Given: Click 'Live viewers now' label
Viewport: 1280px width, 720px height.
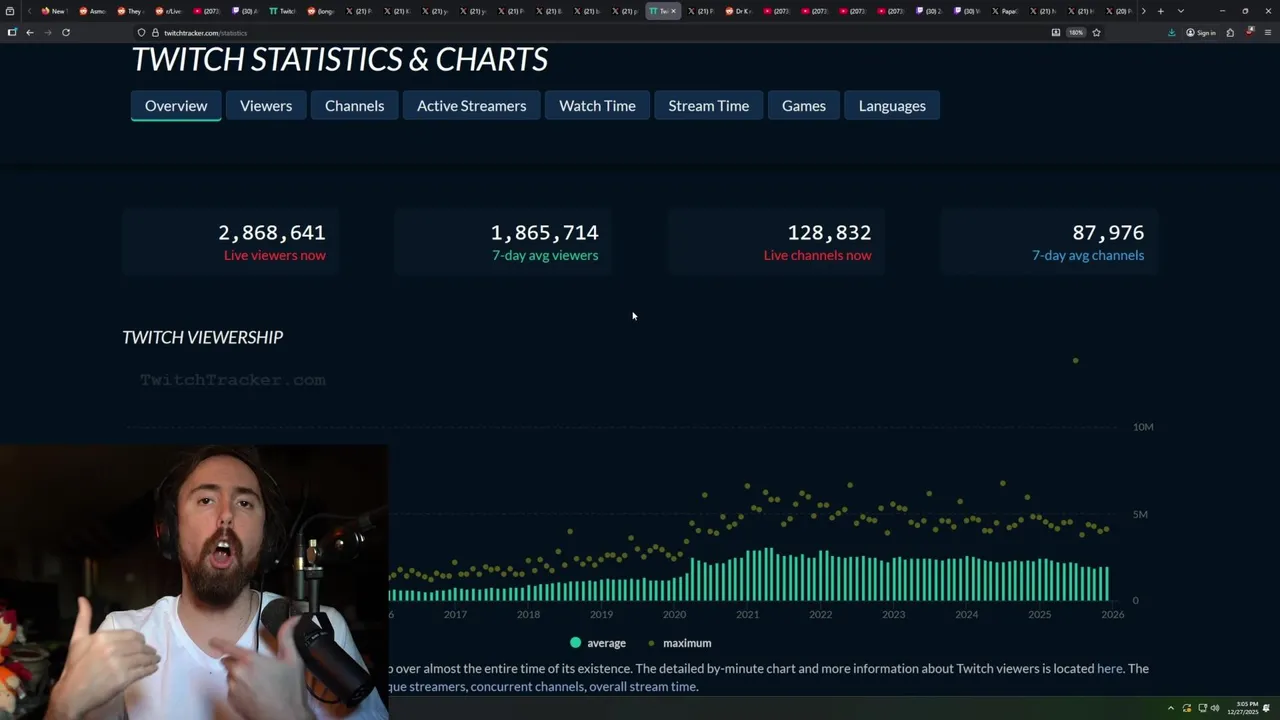Looking at the screenshot, I should (275, 256).
